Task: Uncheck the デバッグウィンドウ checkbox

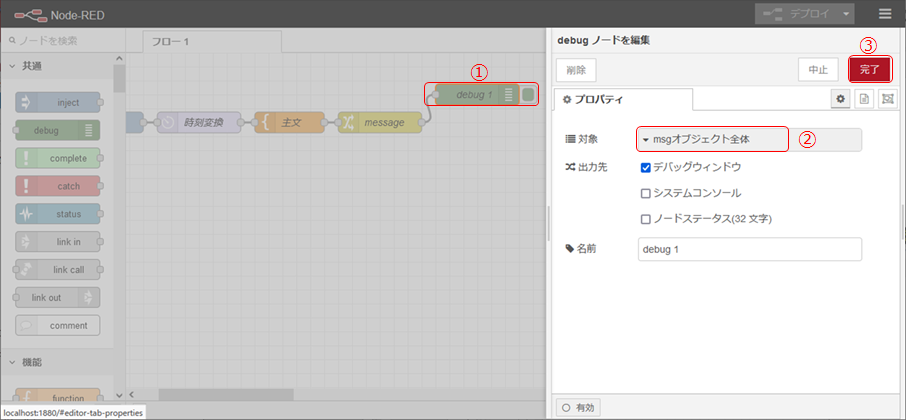Action: [646, 167]
